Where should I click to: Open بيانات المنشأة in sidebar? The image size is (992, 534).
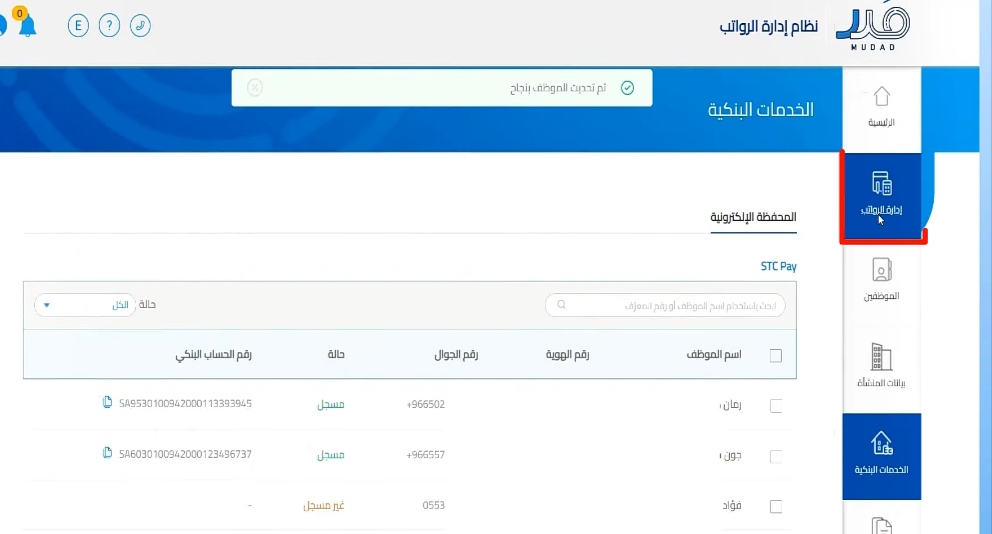pyautogui.click(x=881, y=366)
